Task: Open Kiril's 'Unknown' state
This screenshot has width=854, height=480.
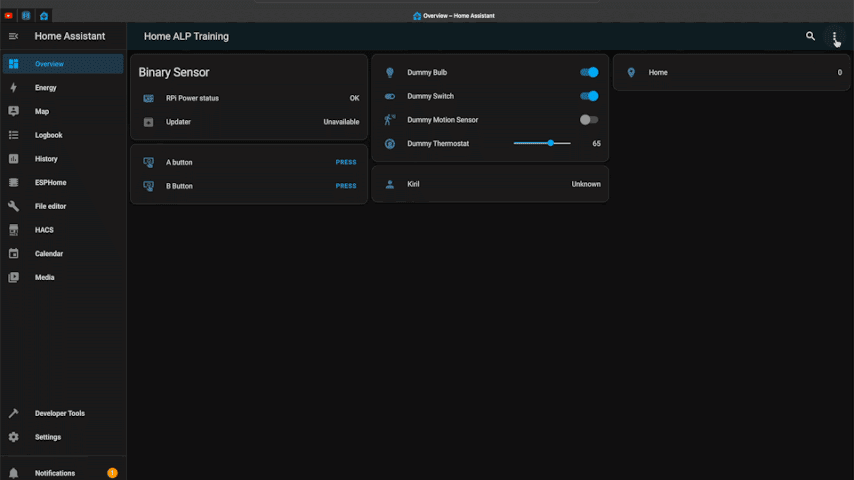Action: 586,184
